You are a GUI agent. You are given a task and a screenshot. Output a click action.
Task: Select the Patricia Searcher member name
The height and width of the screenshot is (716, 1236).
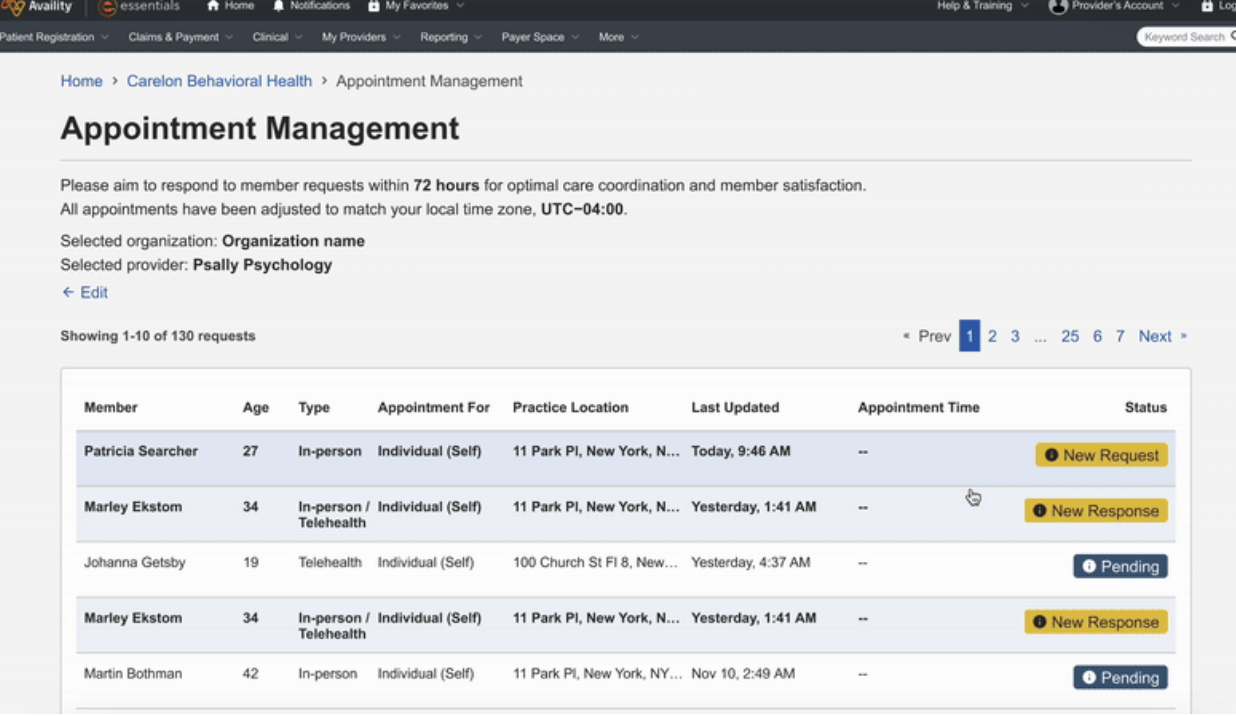click(141, 451)
